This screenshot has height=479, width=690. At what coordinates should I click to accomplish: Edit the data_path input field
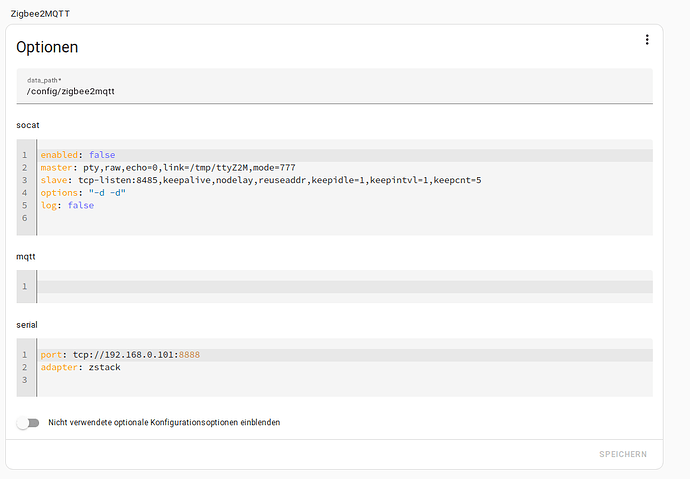tap(334, 86)
